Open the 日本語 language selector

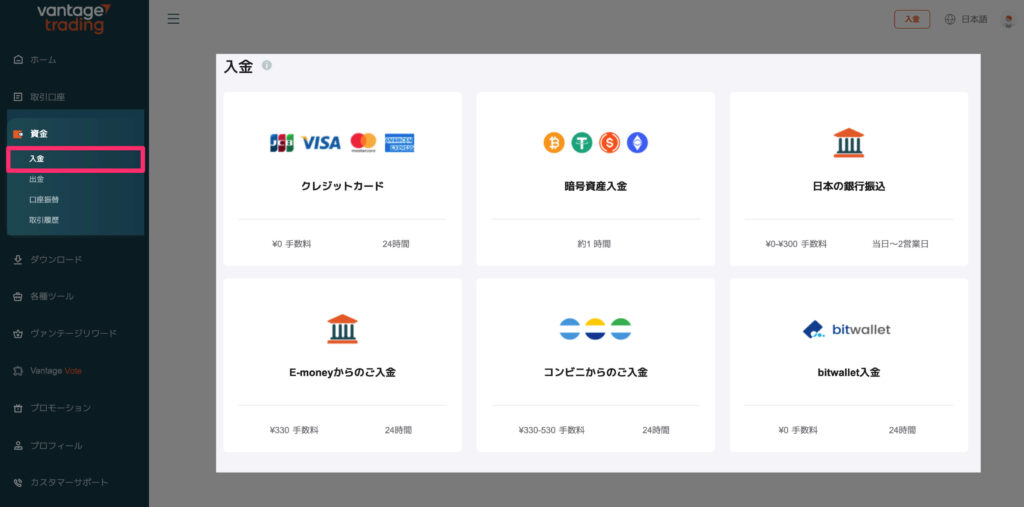[974, 20]
